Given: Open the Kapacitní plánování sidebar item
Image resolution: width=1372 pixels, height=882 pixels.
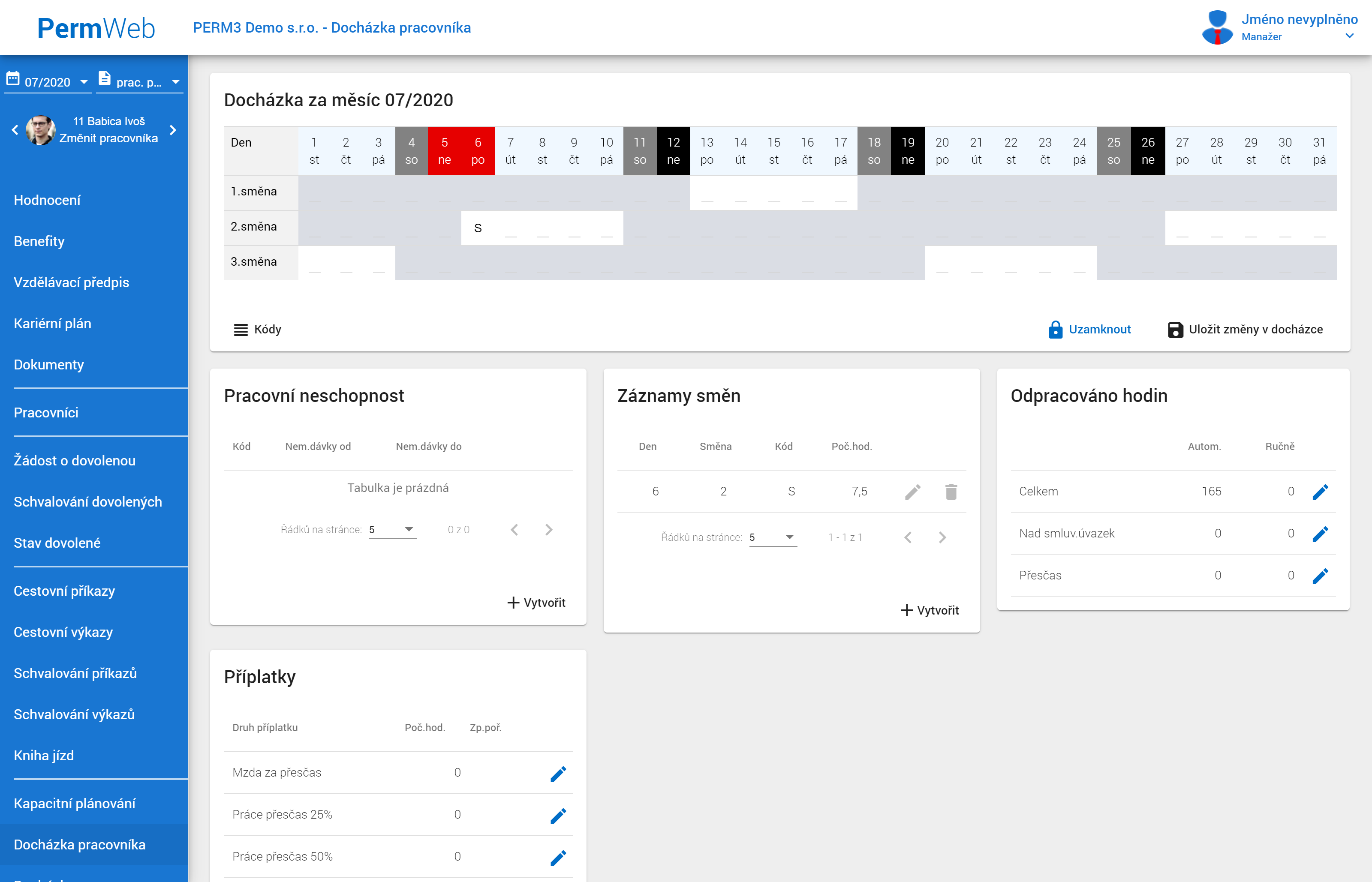Looking at the screenshot, I should coord(75,803).
